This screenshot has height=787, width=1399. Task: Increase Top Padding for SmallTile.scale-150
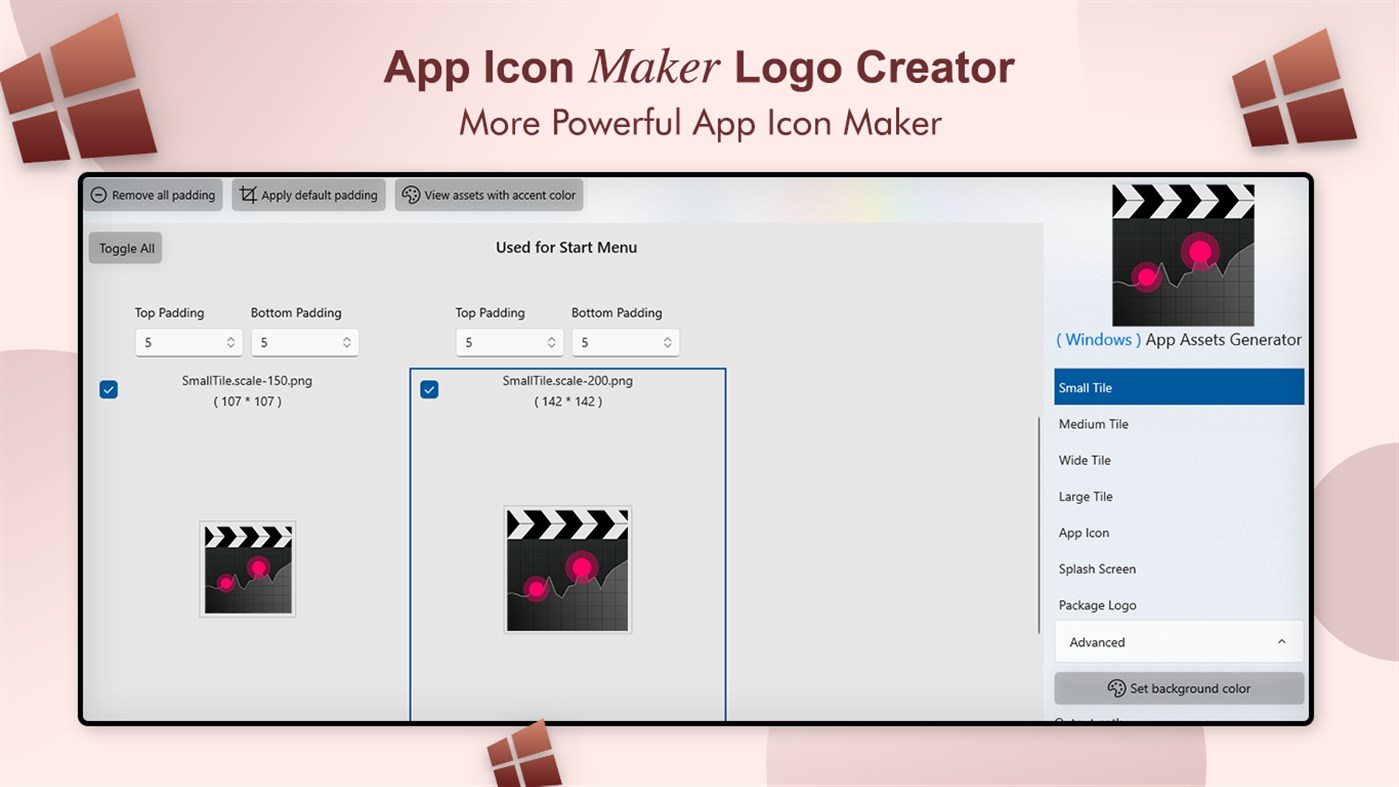coord(233,338)
